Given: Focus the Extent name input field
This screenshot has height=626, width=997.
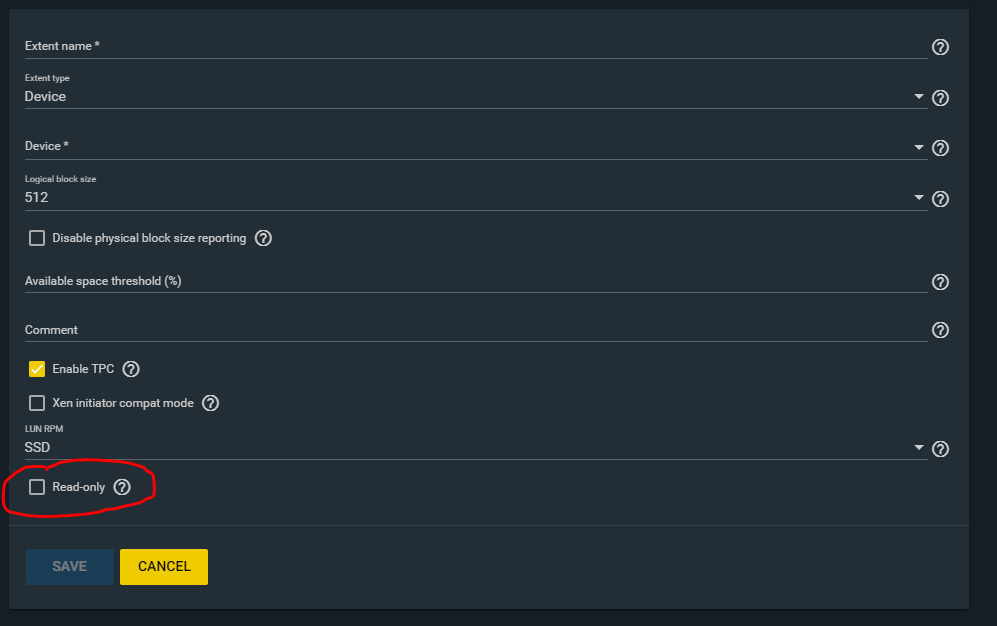Looking at the screenshot, I should (x=476, y=46).
